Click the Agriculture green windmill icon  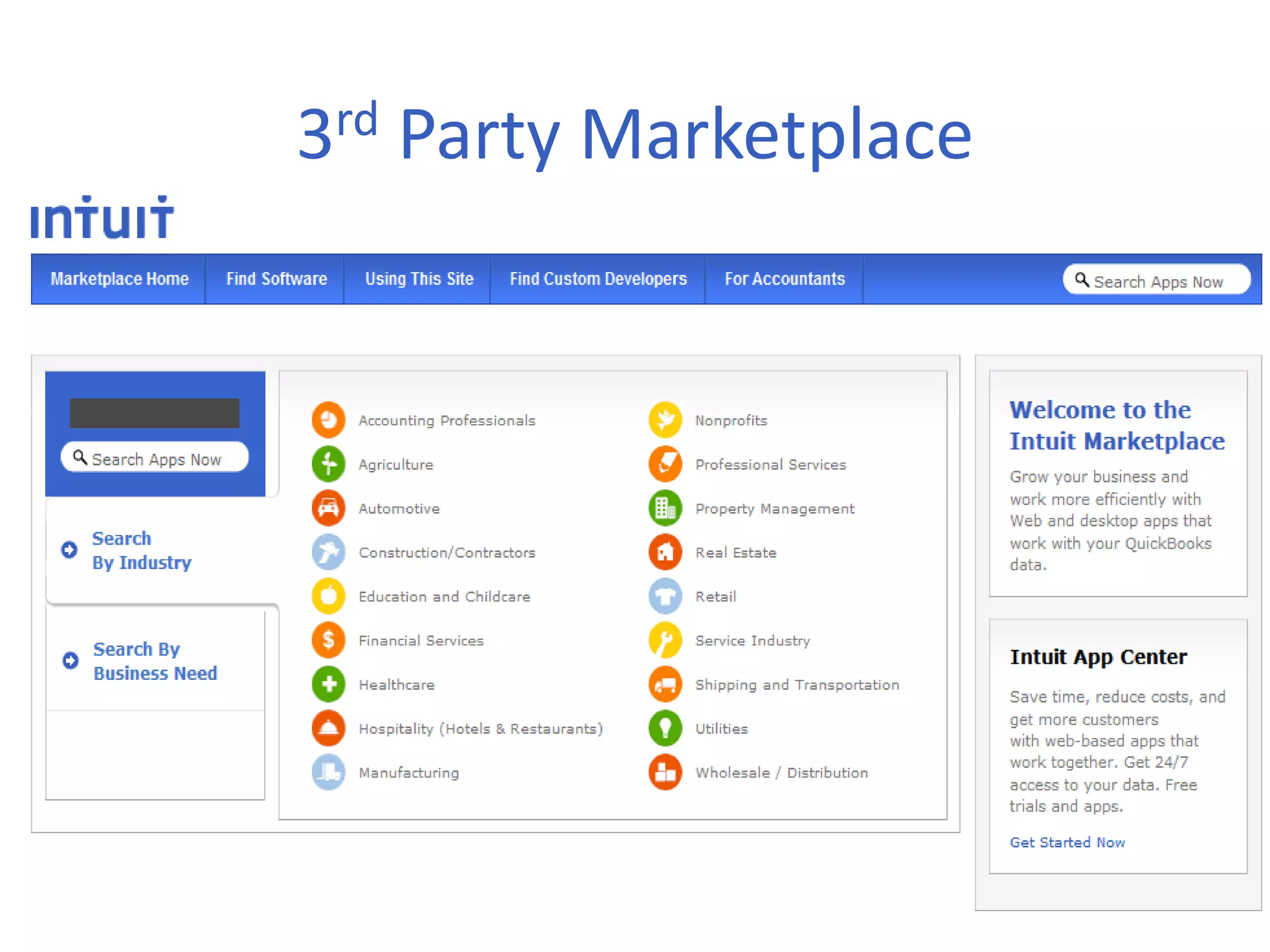click(x=329, y=464)
